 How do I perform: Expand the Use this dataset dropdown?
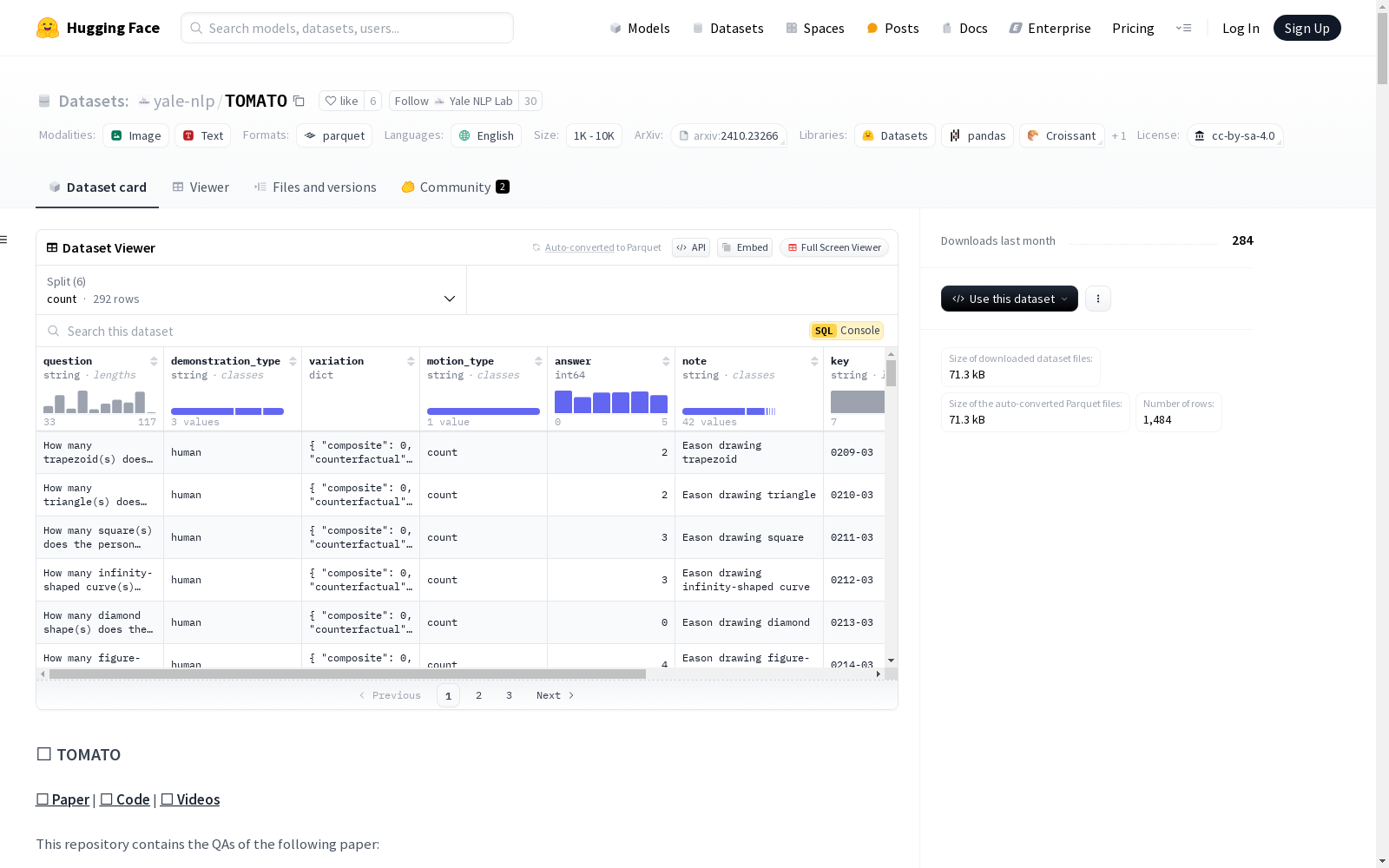pyautogui.click(x=1010, y=299)
